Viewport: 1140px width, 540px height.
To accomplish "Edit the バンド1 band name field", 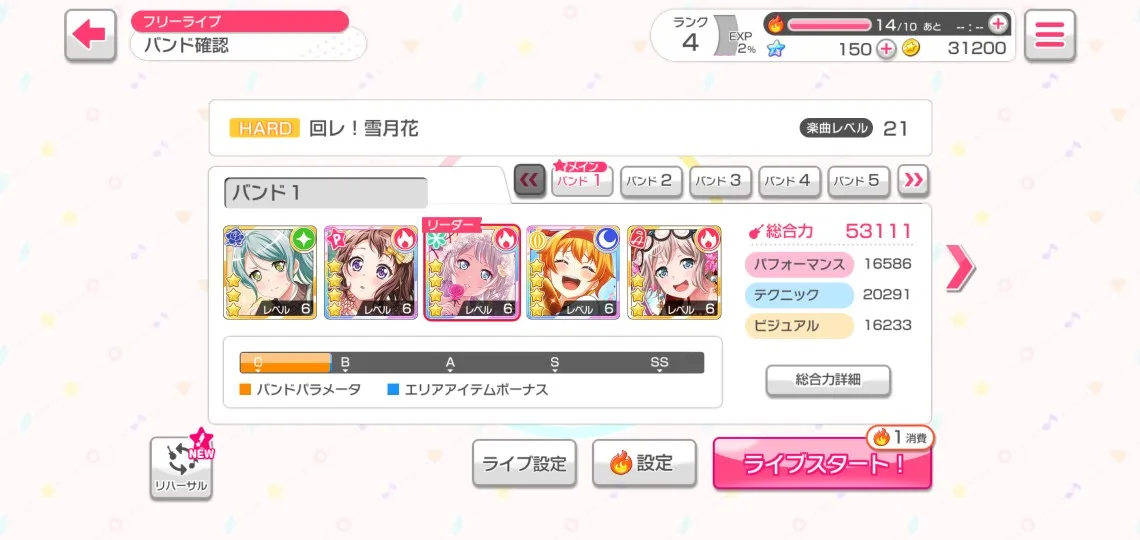I will pyautogui.click(x=326, y=193).
